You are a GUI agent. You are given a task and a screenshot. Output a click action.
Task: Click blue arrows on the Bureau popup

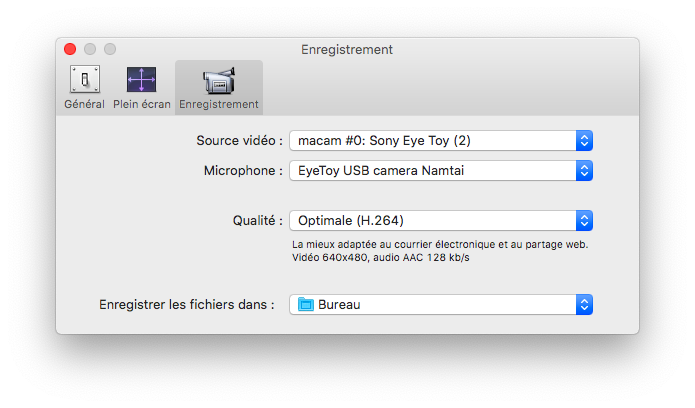coord(585,304)
